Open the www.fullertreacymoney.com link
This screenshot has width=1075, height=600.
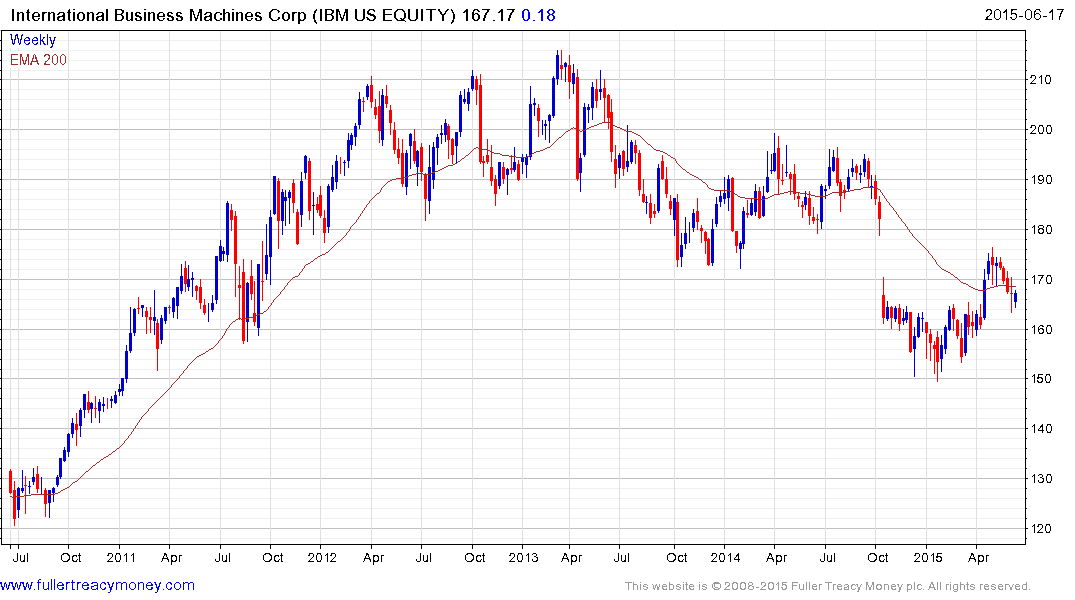97,585
